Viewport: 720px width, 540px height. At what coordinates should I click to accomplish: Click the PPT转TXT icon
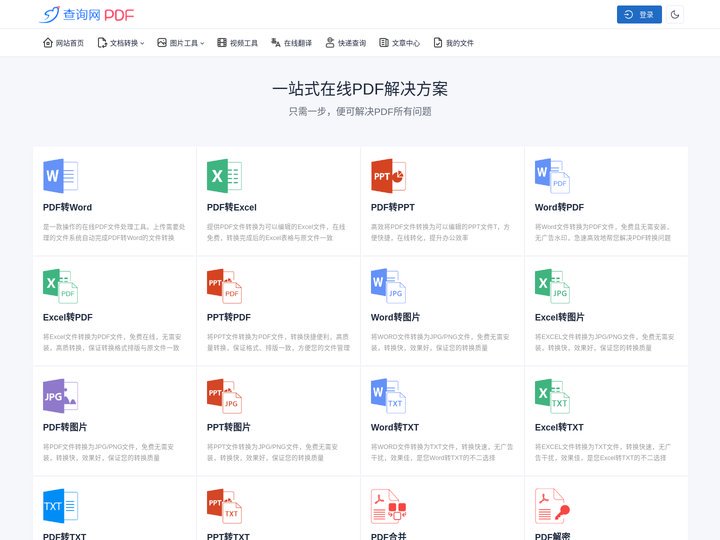[225, 506]
